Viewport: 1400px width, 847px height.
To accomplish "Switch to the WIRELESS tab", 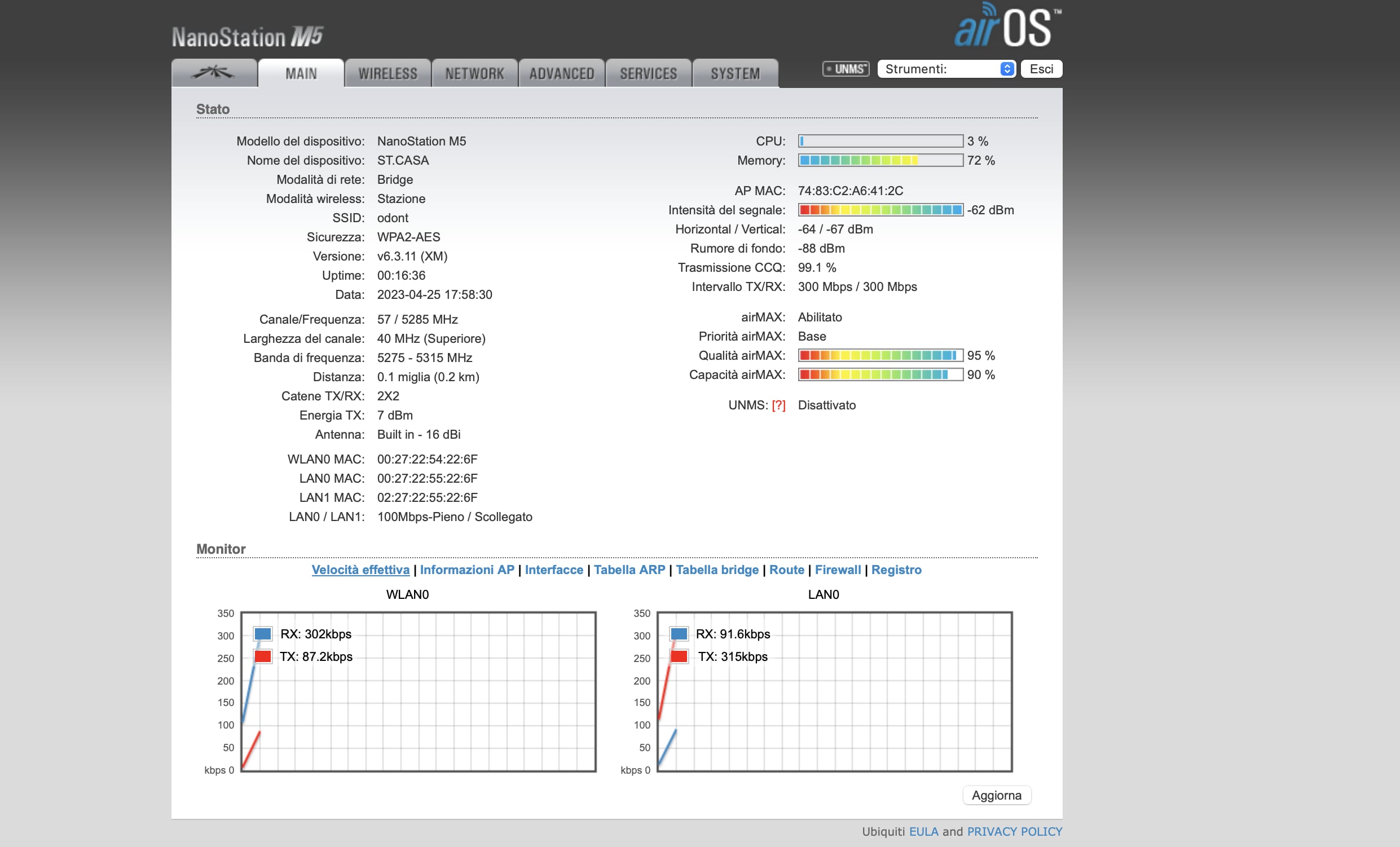I will (388, 73).
